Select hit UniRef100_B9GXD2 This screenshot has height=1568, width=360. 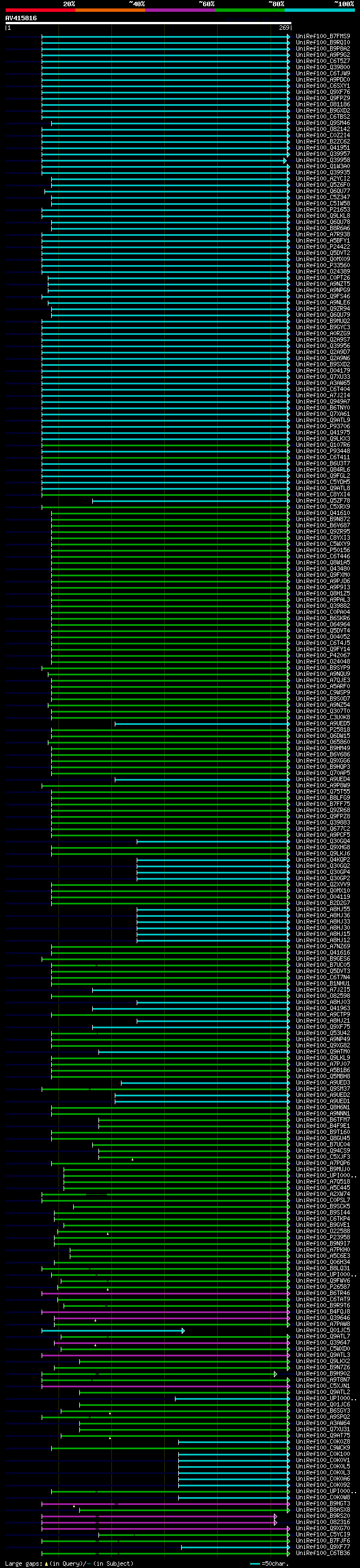tap(323, 111)
